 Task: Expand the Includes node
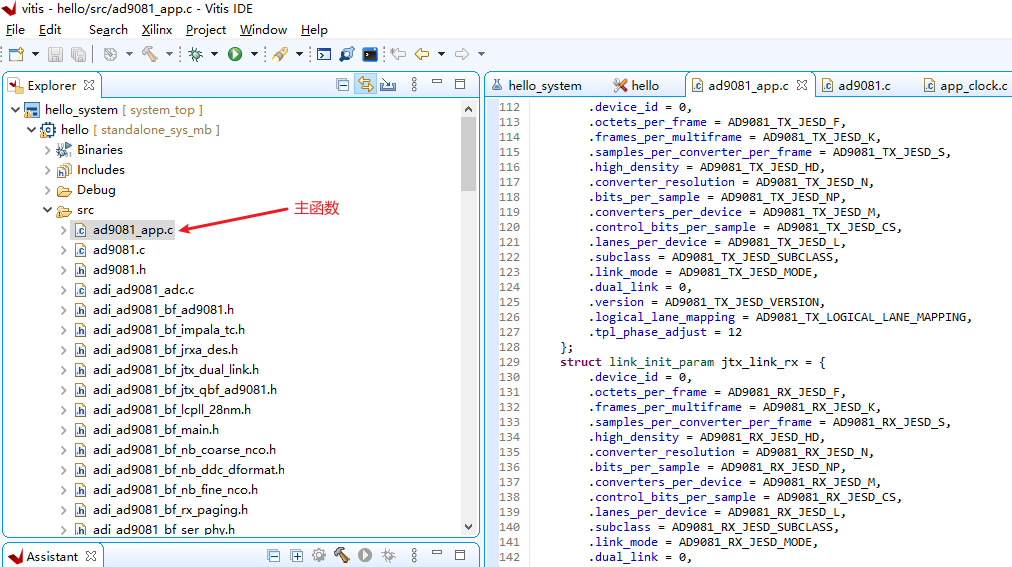47,170
